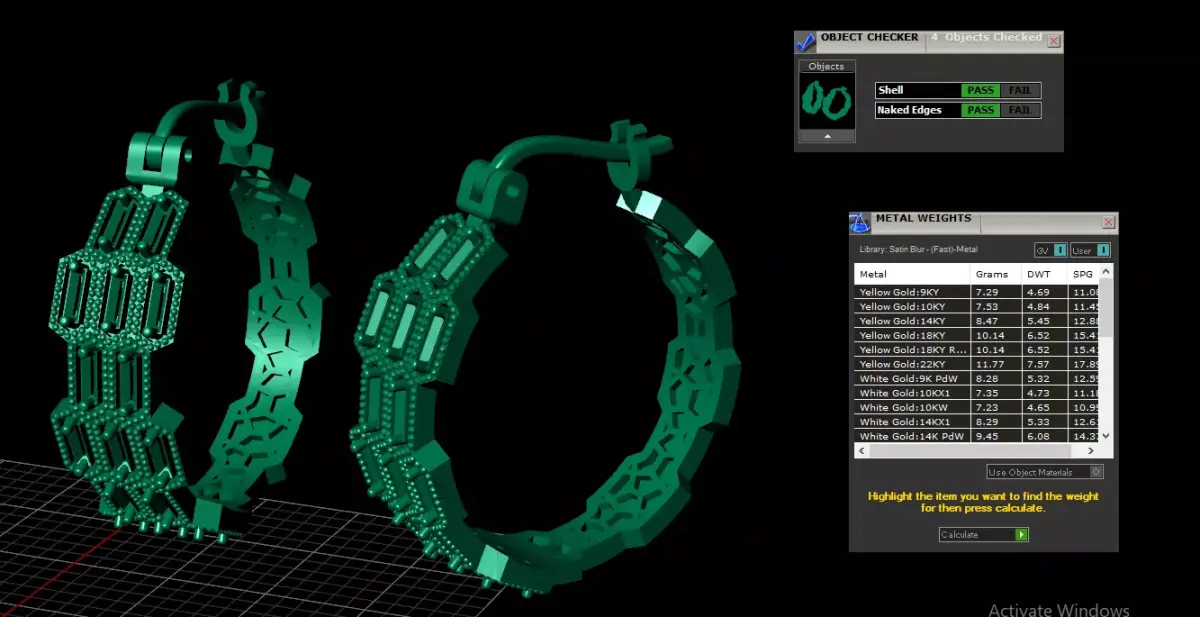
Task: Select the Yellow Gold:18KY R... row
Action: click(x=977, y=350)
